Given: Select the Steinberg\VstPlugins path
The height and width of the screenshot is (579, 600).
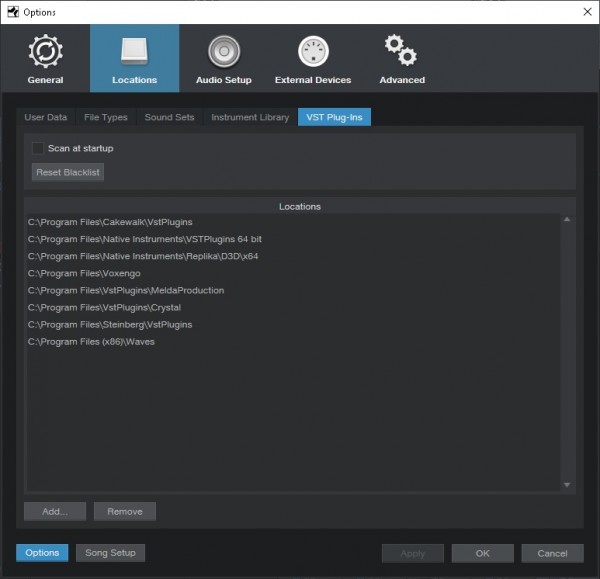Looking at the screenshot, I should 293,325.
